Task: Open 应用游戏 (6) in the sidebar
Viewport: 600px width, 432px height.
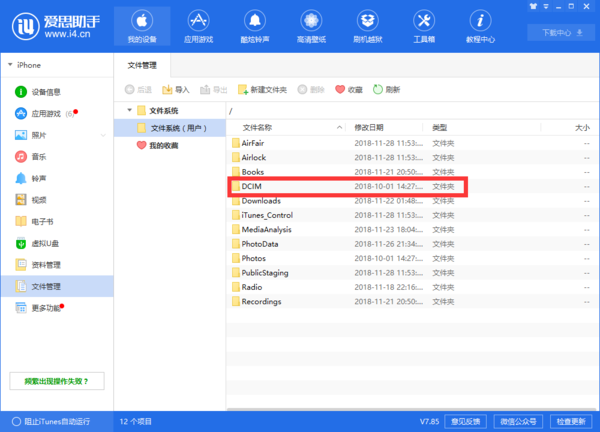Action: pos(57,114)
